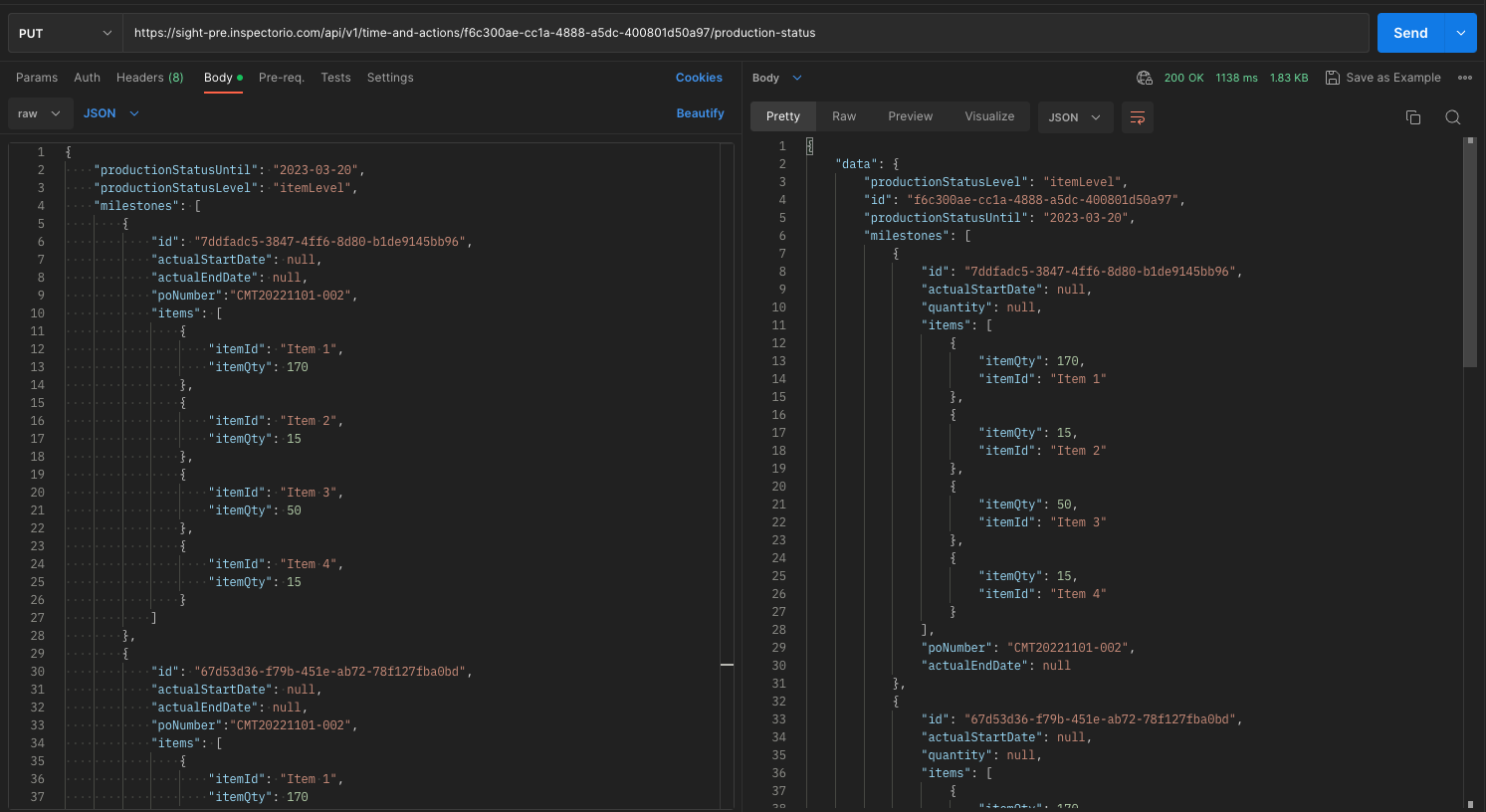Screen dimensions: 1486x812
Task: Open the Pre-req. tab
Action: pyautogui.click(x=282, y=78)
